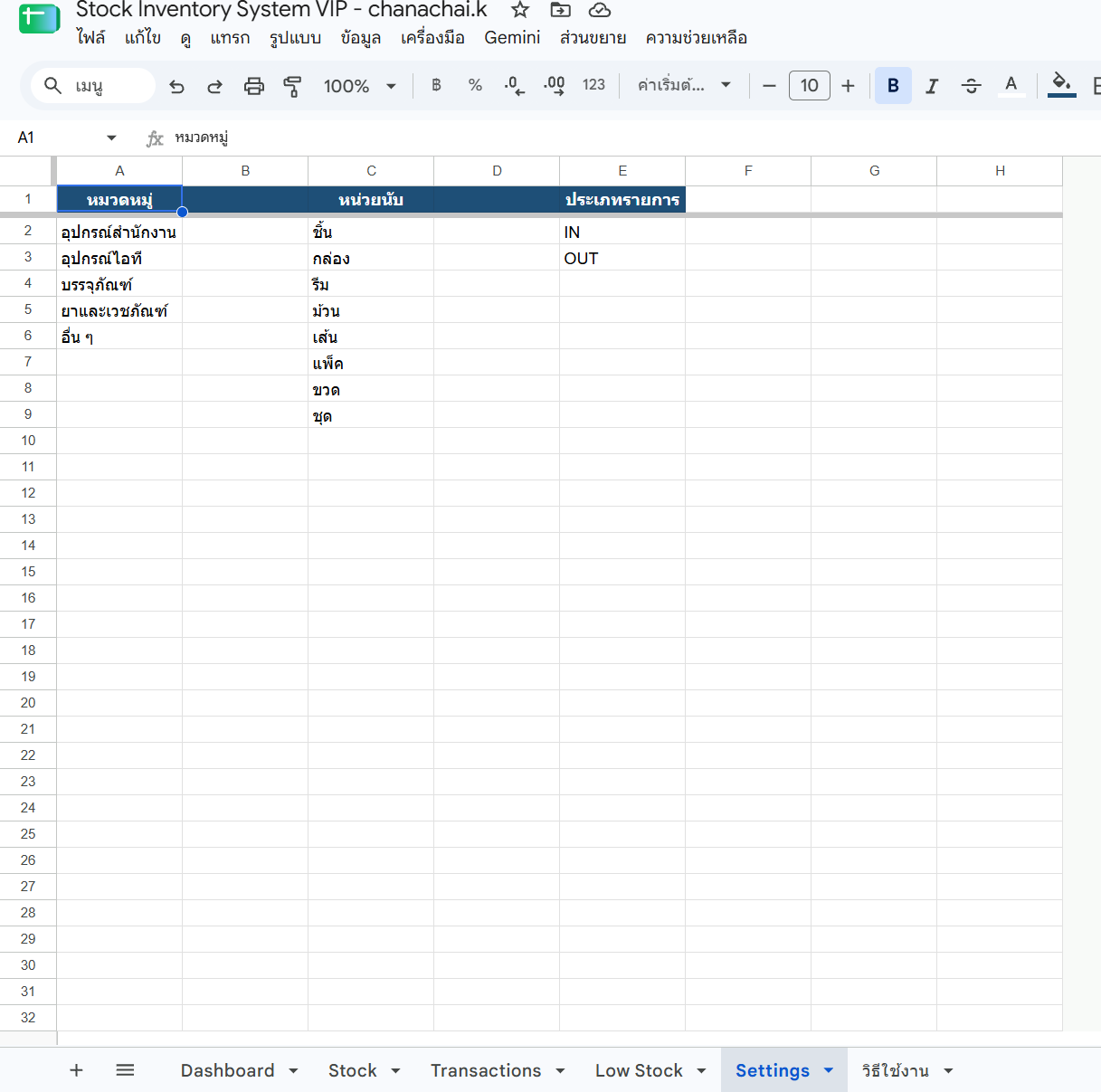
Task: Open the รูปแบบ menu
Action: point(295,38)
